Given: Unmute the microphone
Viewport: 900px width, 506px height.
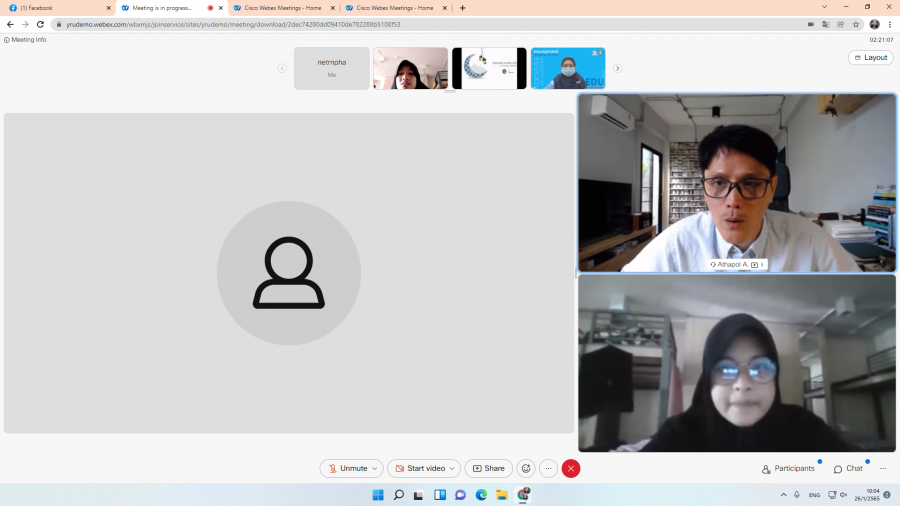Looking at the screenshot, I should [346, 468].
